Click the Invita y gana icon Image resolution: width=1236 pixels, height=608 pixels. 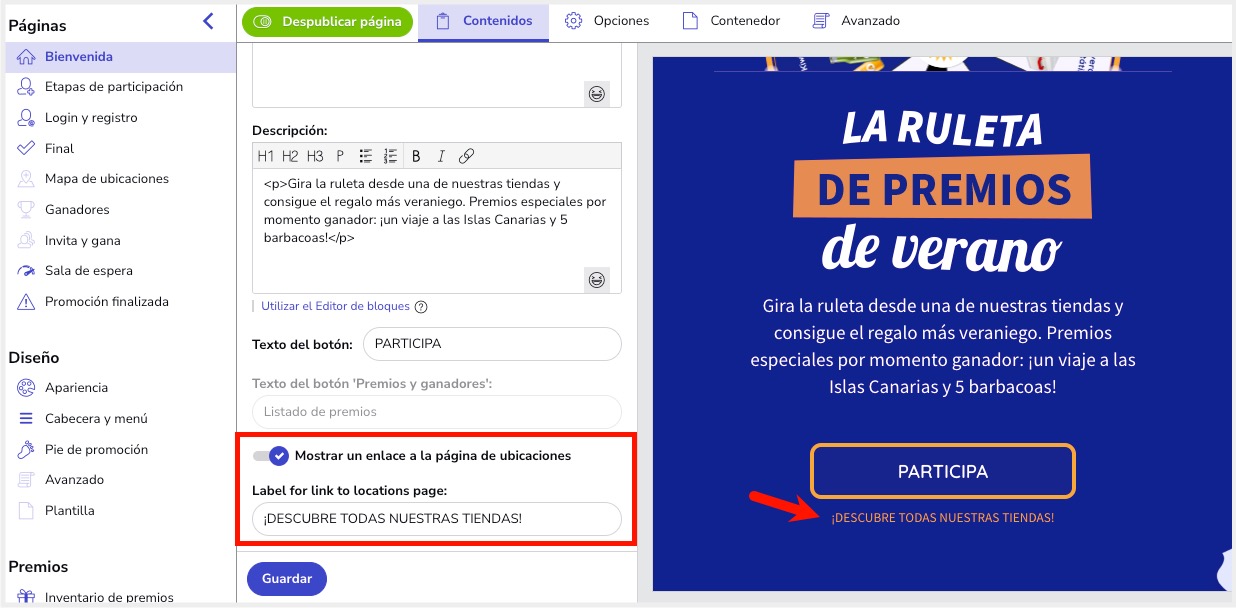click(26, 240)
